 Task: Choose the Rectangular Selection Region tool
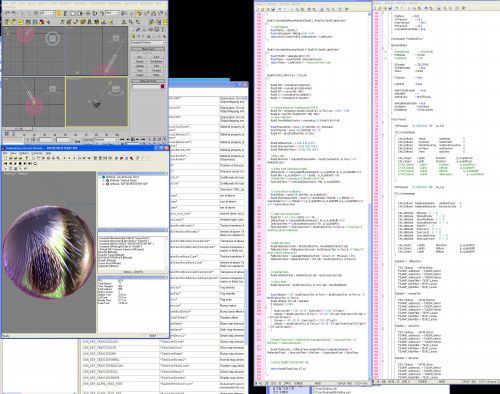point(73,13)
